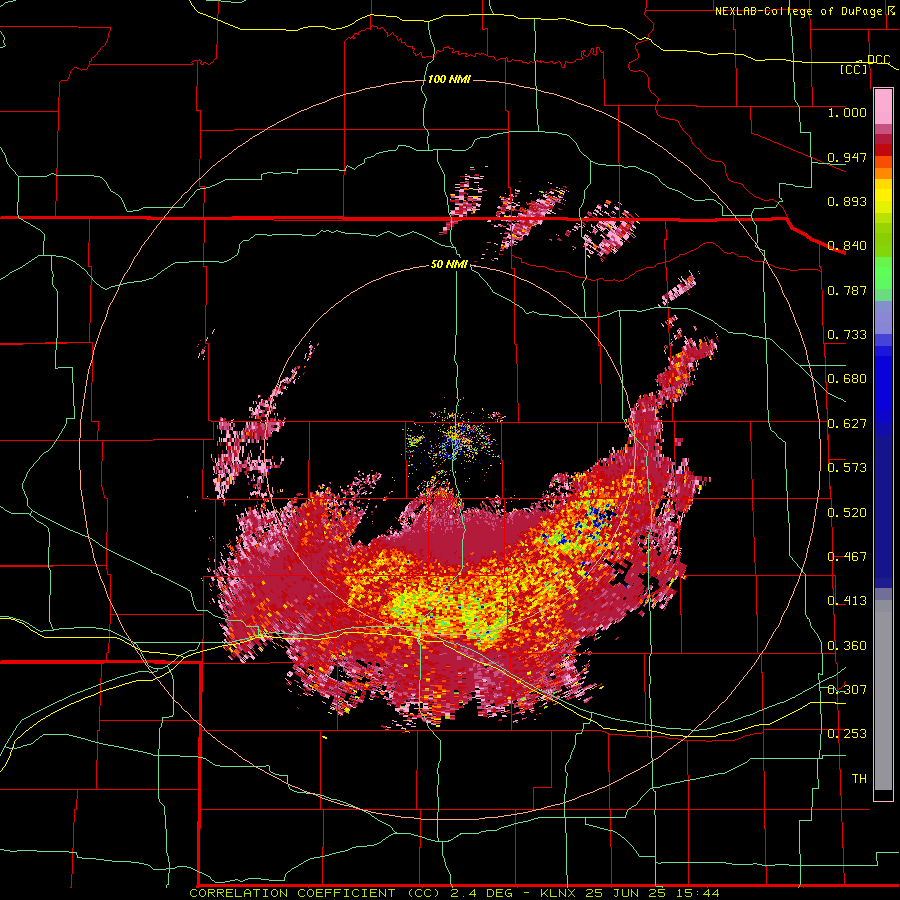Click the TH threshold label on legend
This screenshot has height=900, width=900.
(859, 779)
